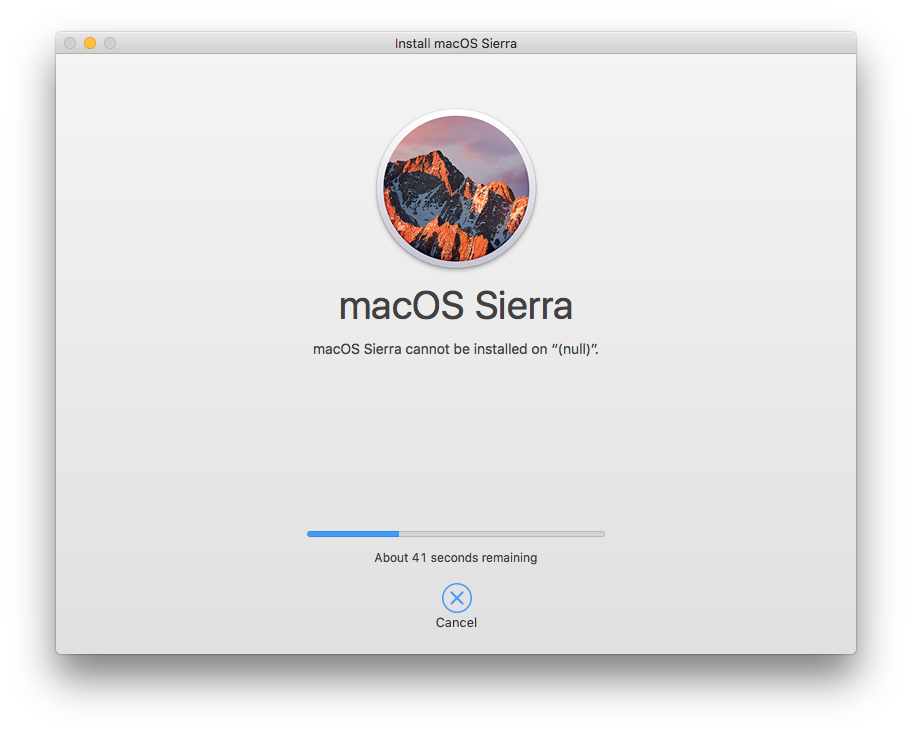Click the Cancel label below the X

(456, 623)
